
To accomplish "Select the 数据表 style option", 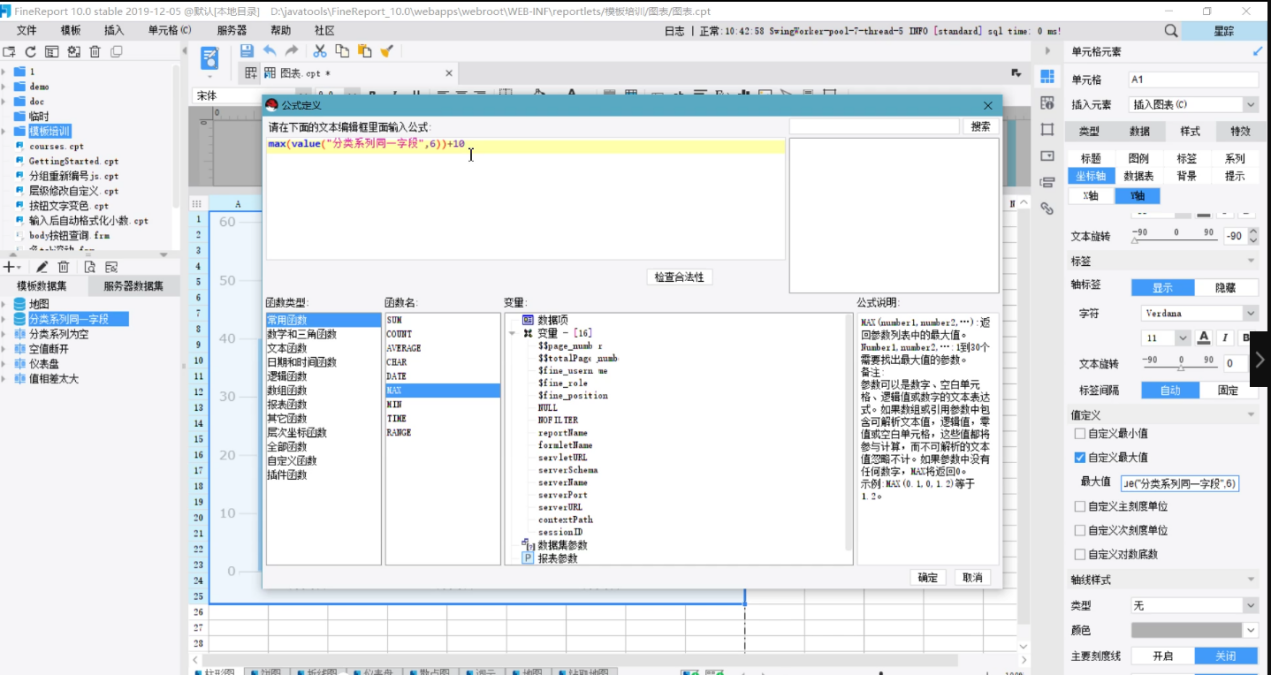I will pos(1139,176).
